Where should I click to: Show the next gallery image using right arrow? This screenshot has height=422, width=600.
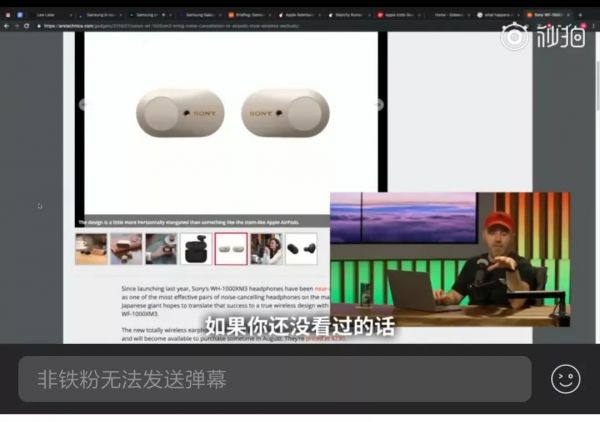click(379, 104)
